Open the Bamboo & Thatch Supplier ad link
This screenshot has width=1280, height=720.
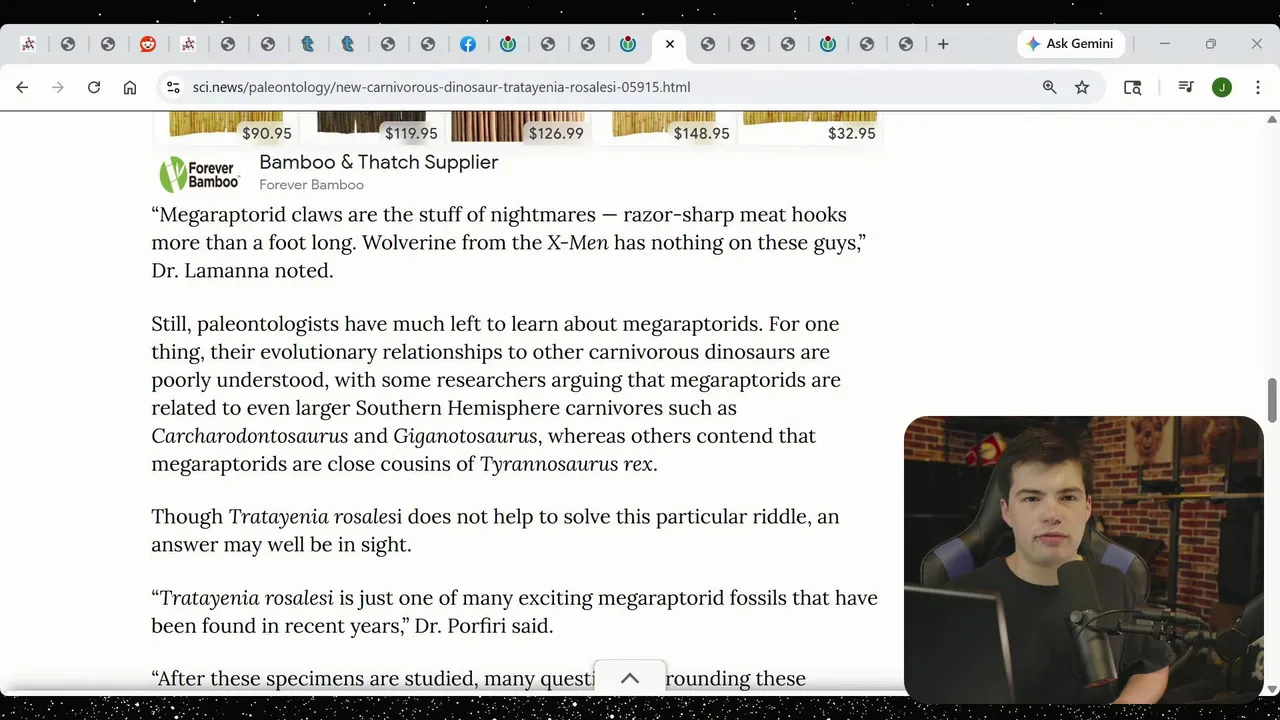click(x=378, y=162)
